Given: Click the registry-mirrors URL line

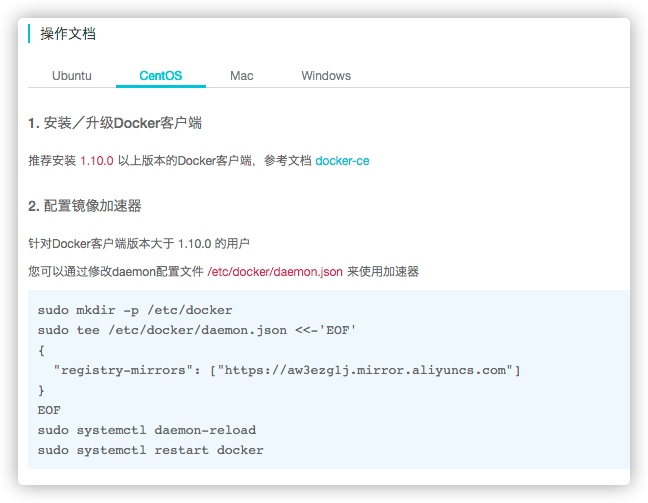Looking at the screenshot, I should (x=287, y=370).
